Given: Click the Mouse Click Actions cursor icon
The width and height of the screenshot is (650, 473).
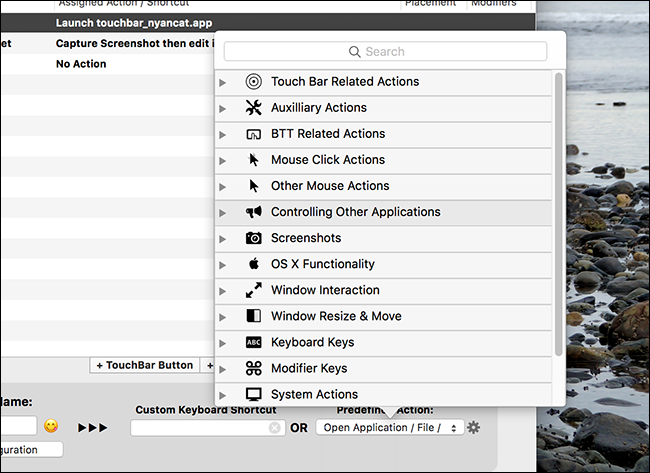Looking at the screenshot, I should 253,160.
